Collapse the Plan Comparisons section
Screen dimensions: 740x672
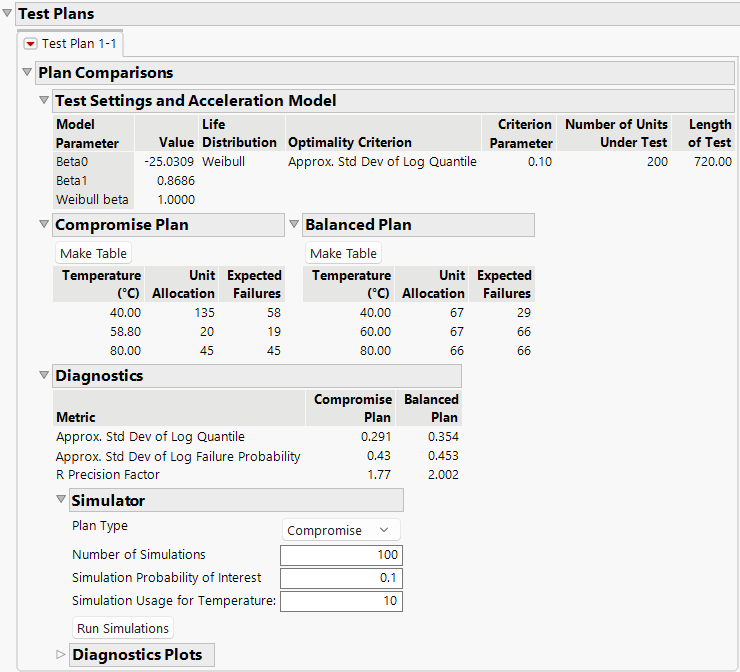point(27,72)
